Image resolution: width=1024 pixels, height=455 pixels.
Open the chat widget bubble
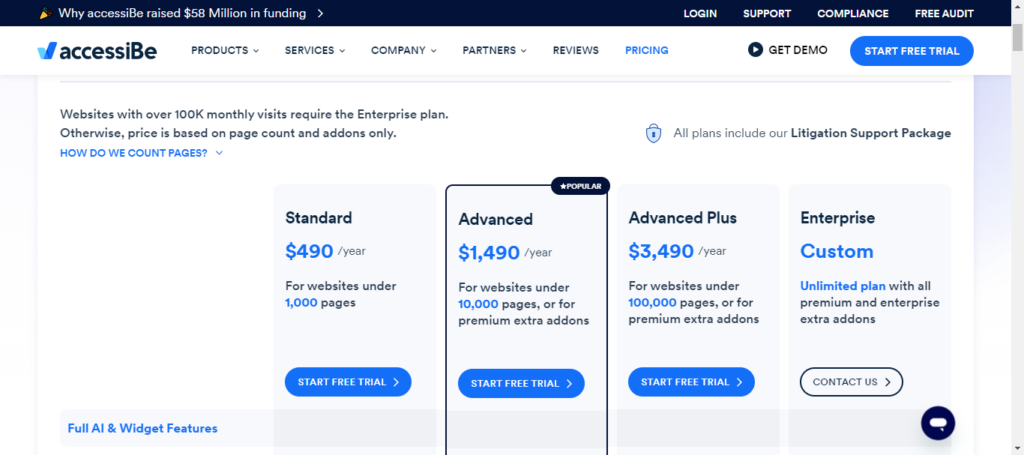tap(937, 422)
